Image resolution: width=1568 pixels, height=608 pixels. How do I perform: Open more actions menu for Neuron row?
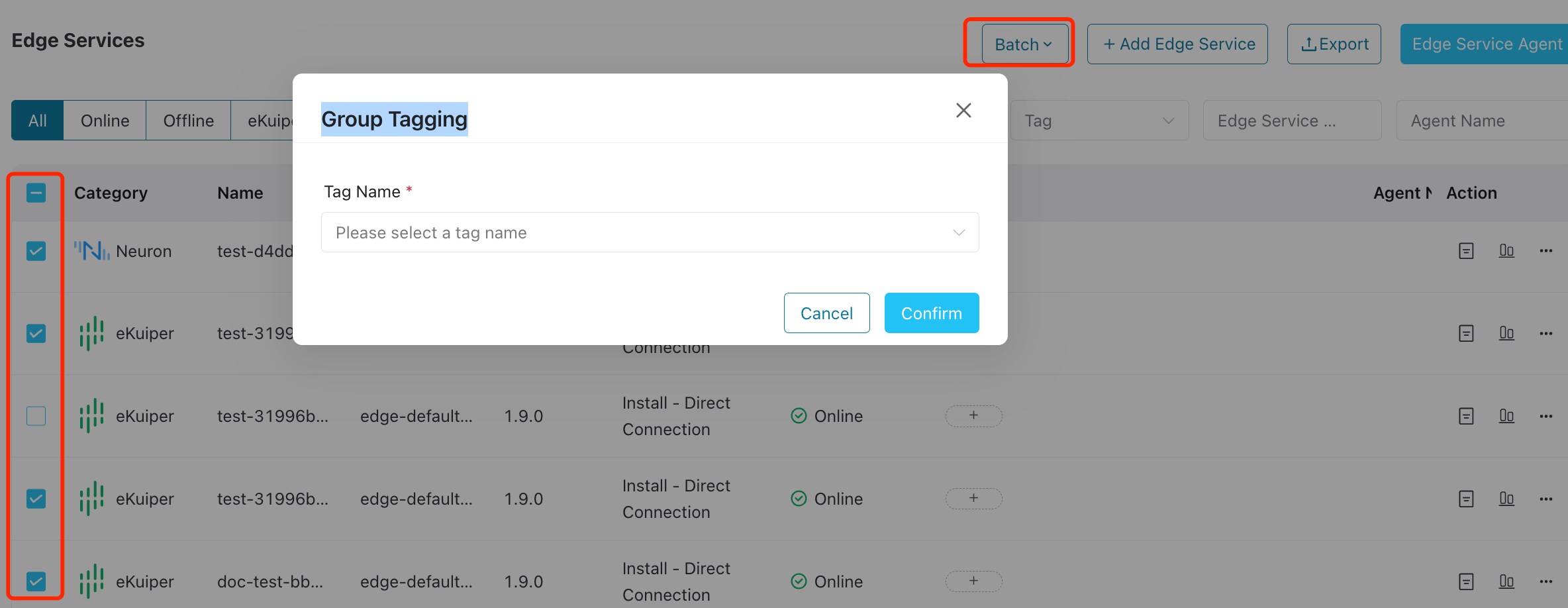(x=1546, y=251)
